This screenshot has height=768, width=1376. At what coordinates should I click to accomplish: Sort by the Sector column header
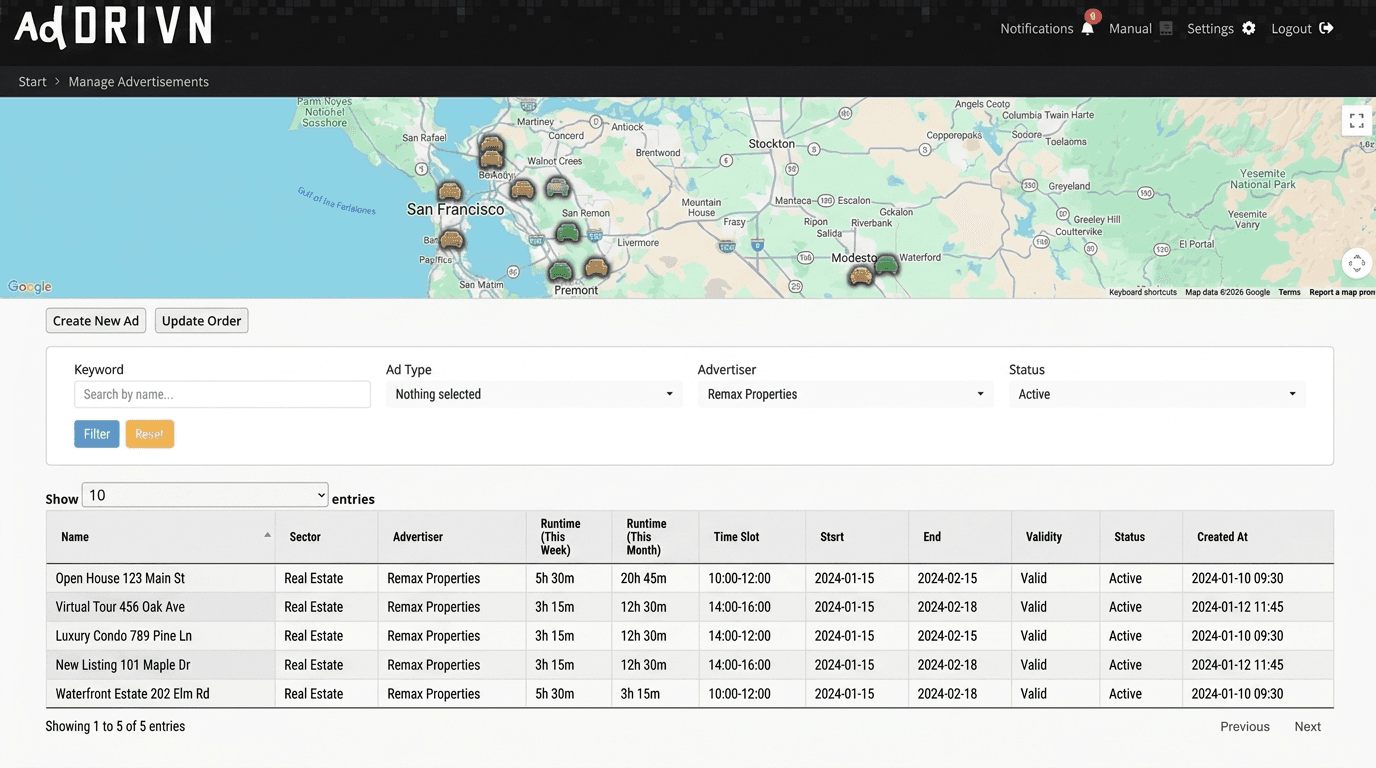click(x=326, y=537)
